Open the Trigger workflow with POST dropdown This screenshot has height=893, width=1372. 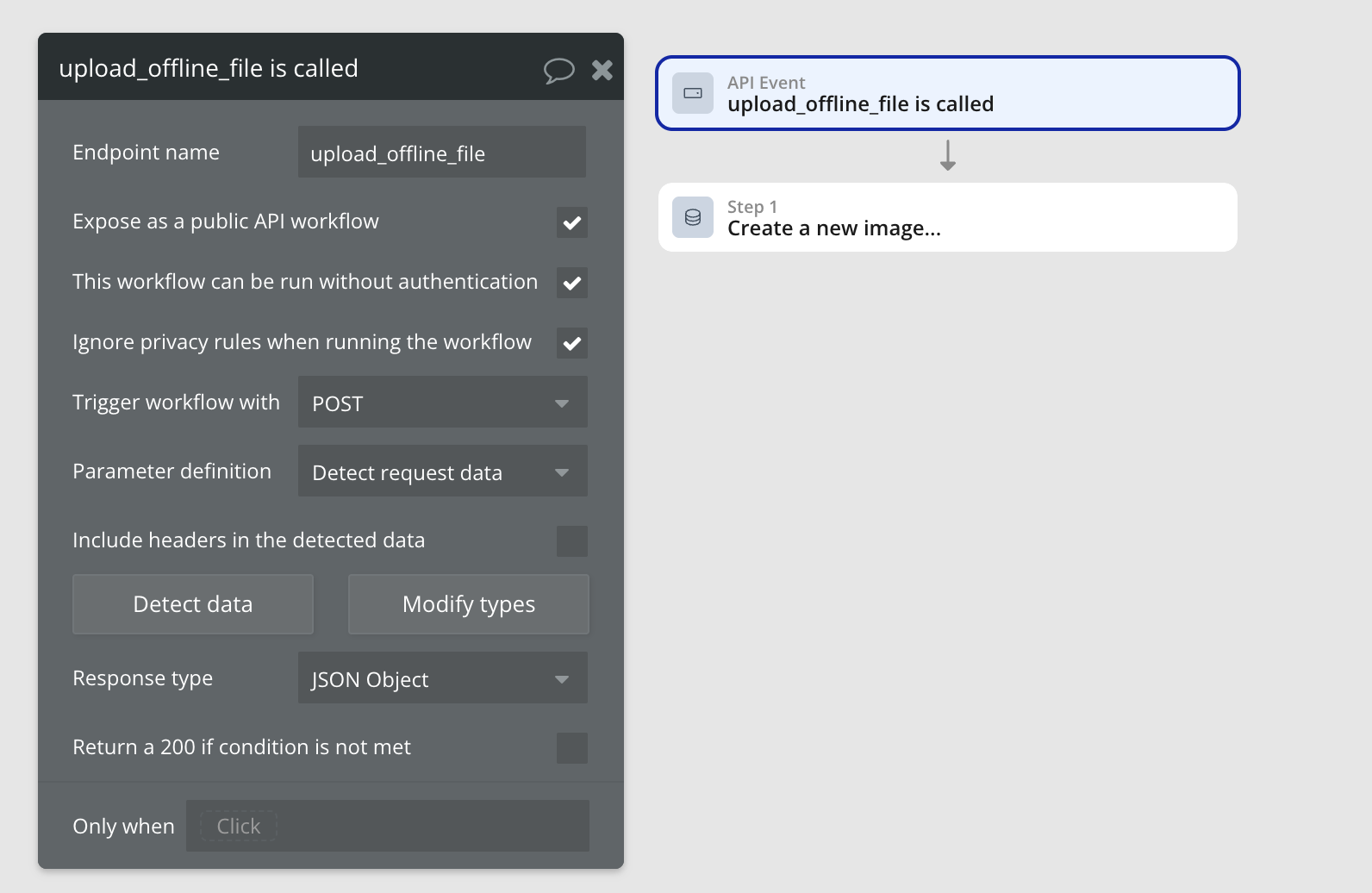[x=442, y=403]
